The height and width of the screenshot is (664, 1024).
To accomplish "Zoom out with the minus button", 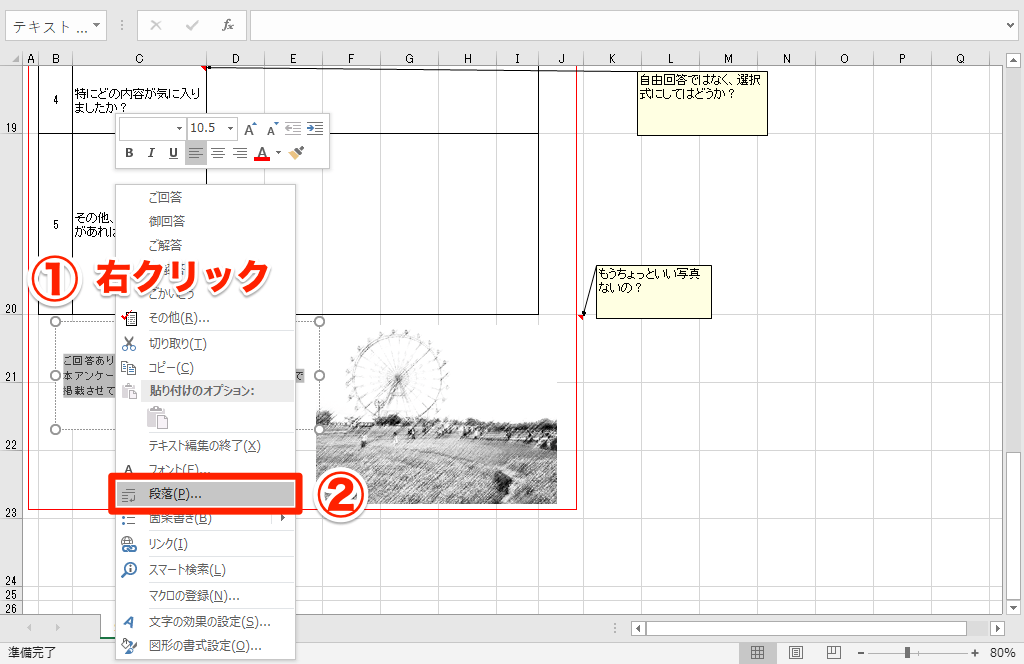I will click(x=861, y=652).
